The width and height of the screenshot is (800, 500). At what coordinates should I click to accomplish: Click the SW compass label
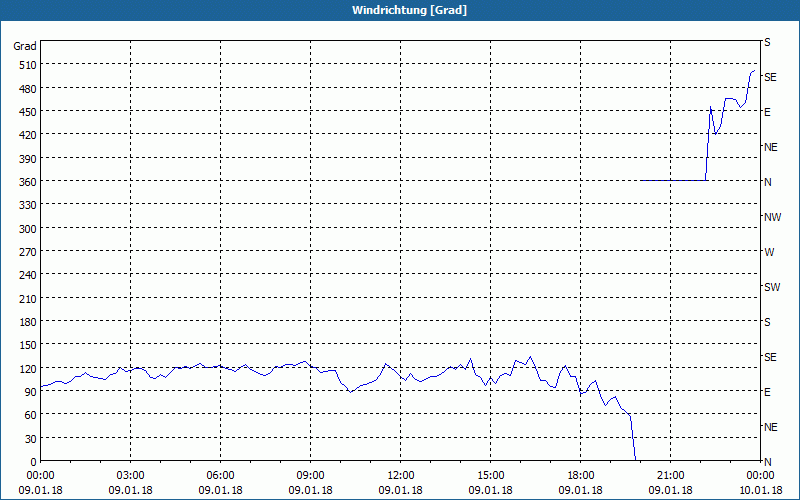[772, 287]
